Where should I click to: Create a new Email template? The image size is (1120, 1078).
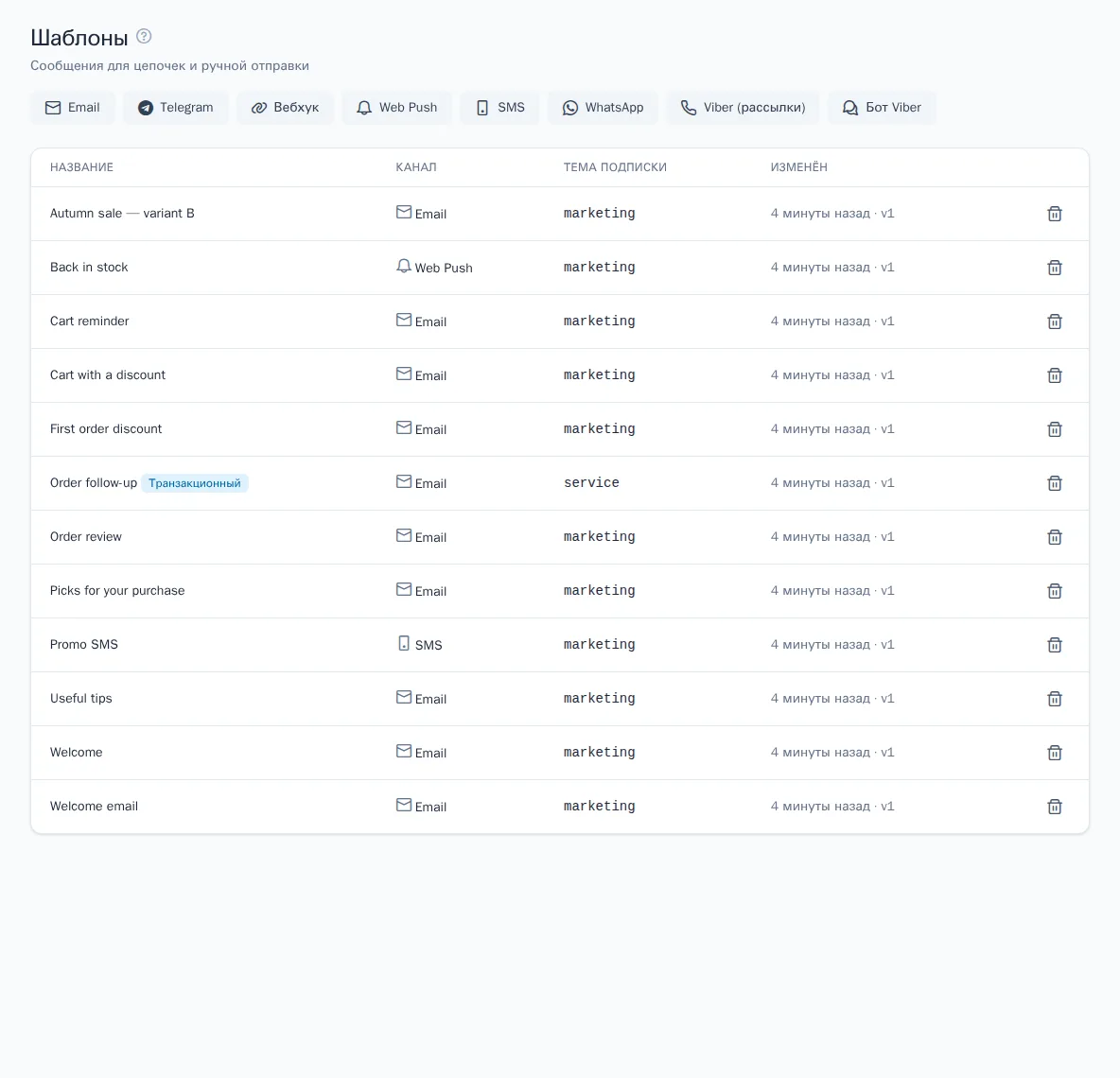pos(72,108)
